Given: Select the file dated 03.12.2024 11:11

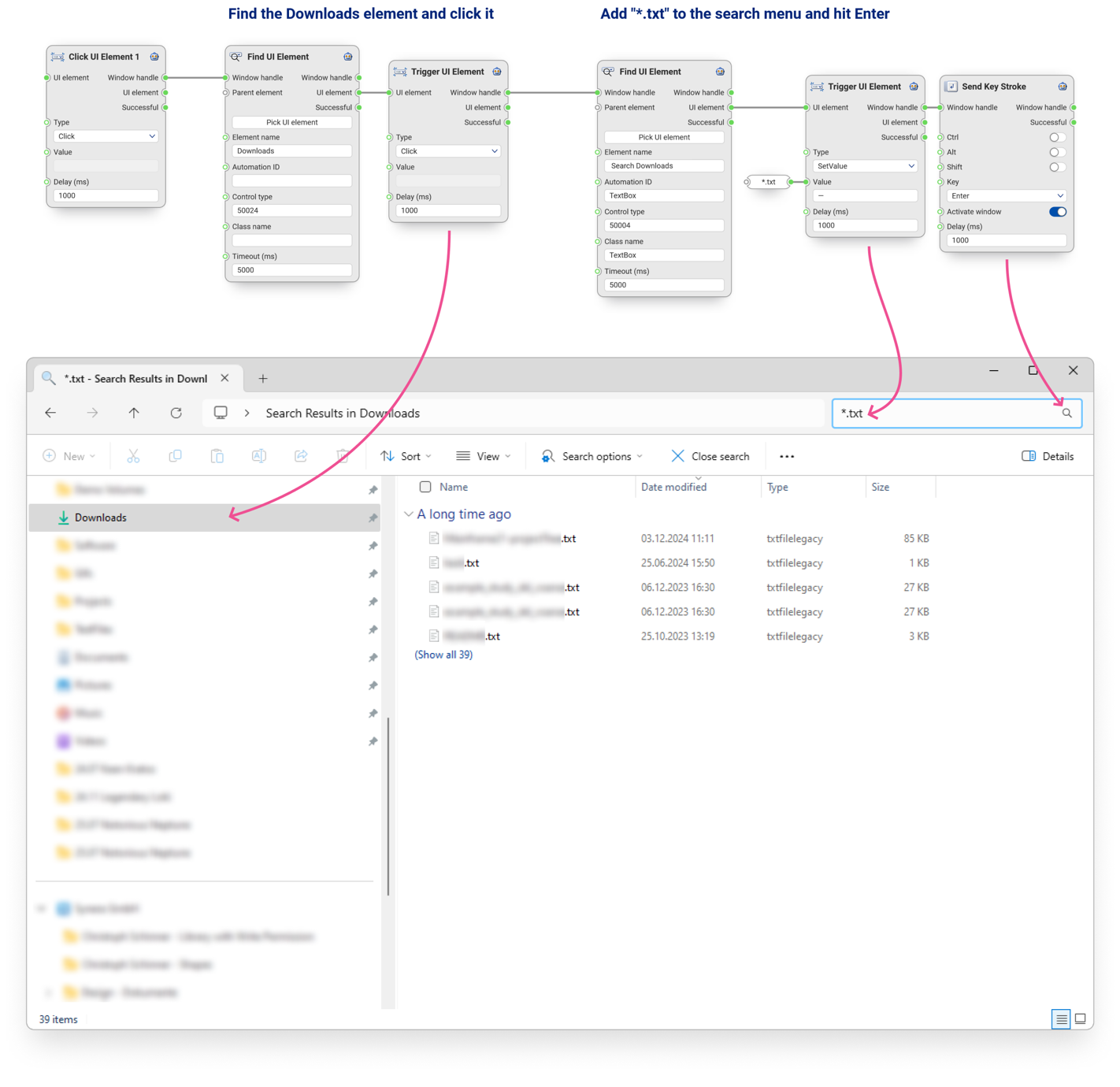Looking at the screenshot, I should [x=677, y=539].
